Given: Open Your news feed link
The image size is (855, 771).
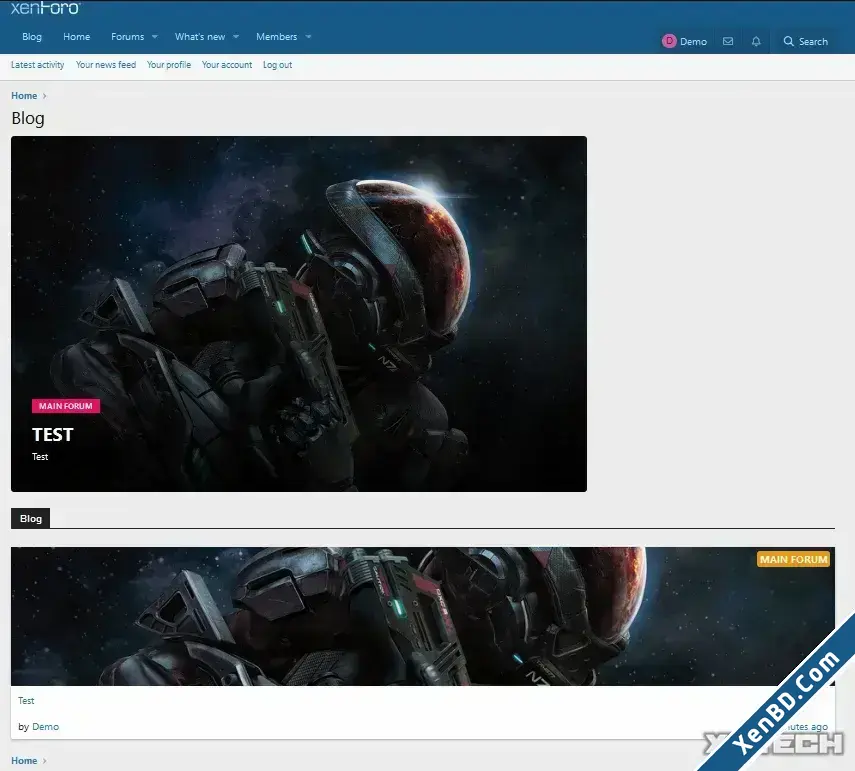Looking at the screenshot, I should [x=106, y=65].
